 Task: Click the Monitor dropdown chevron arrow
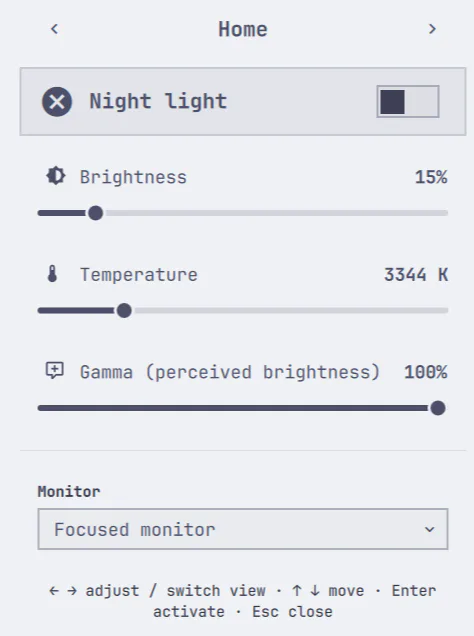point(429,529)
